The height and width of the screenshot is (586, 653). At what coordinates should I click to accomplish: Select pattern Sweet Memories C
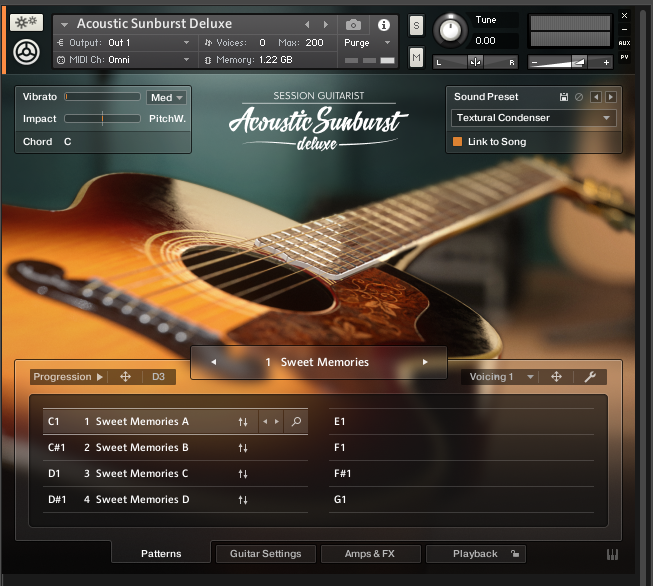click(142, 474)
